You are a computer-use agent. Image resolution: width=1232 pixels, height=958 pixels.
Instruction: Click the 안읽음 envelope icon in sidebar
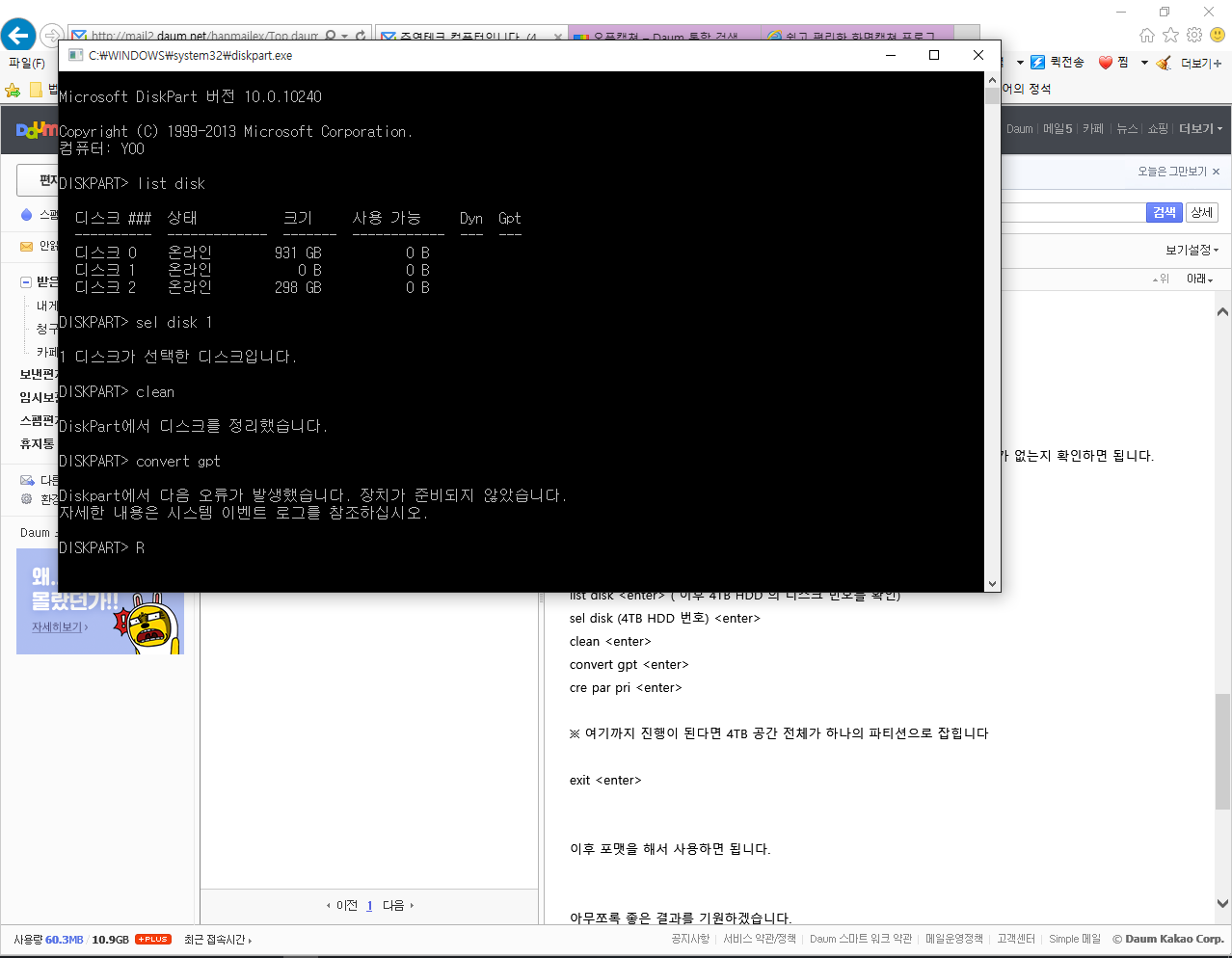27,246
